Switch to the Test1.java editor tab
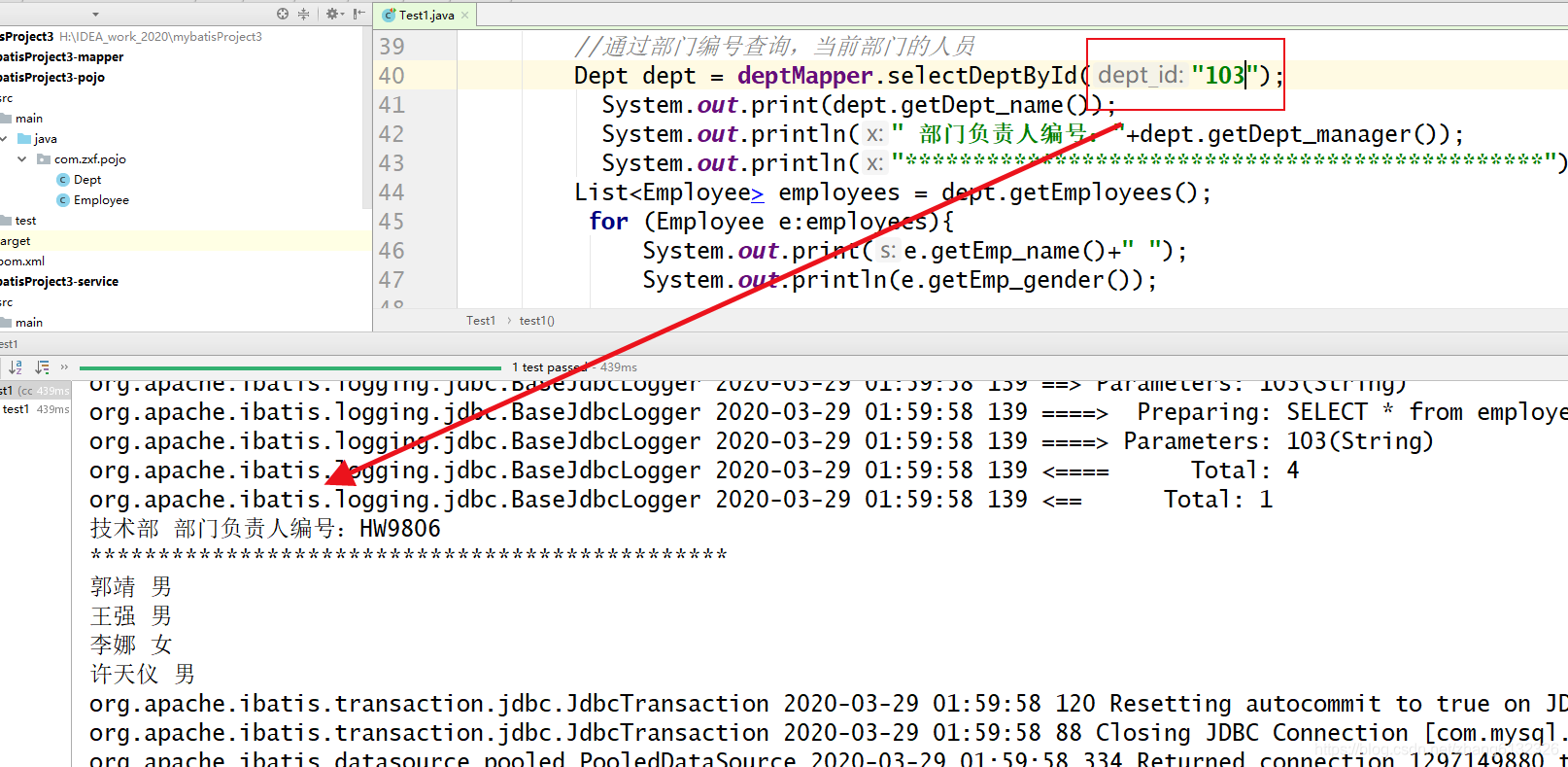The width and height of the screenshot is (1568, 767). 426,15
